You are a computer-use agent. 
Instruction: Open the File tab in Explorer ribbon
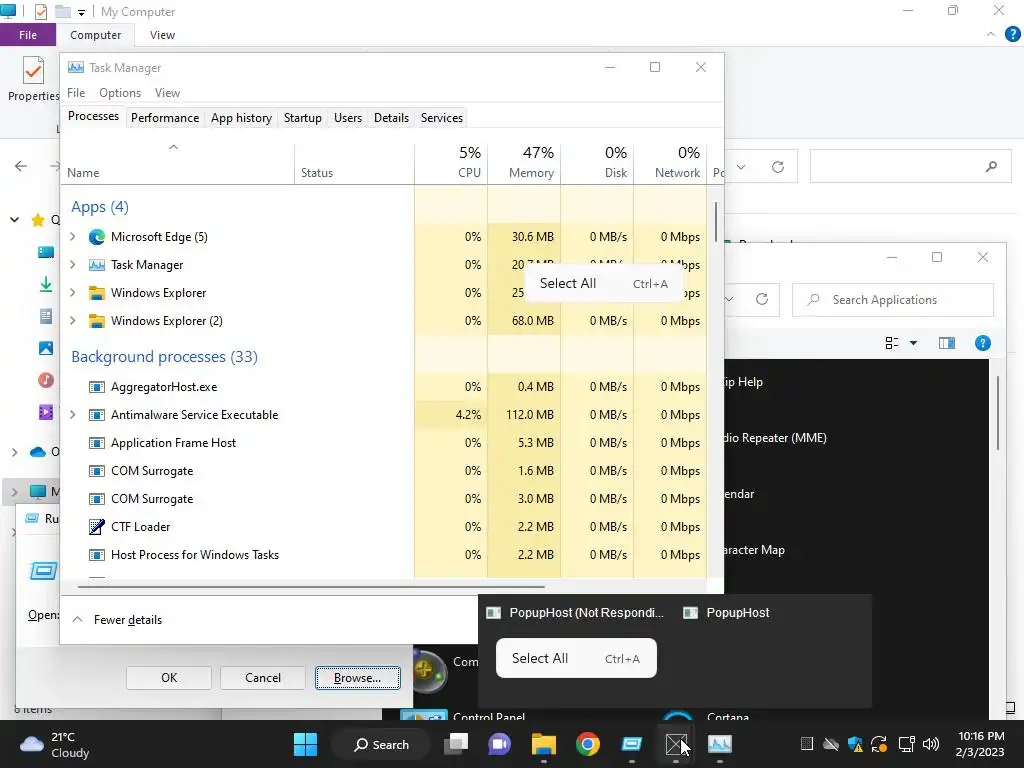[27, 35]
